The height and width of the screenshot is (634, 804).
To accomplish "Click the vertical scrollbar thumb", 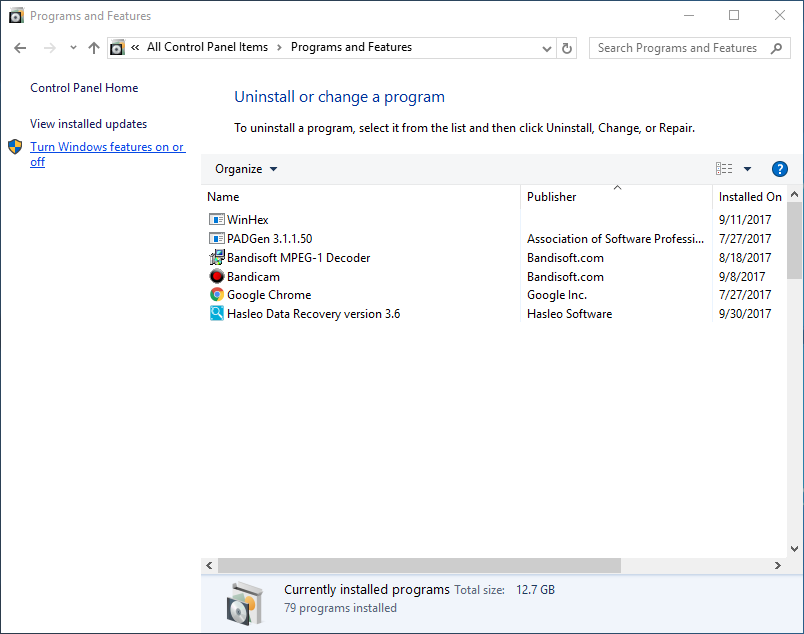I will tap(794, 240).
